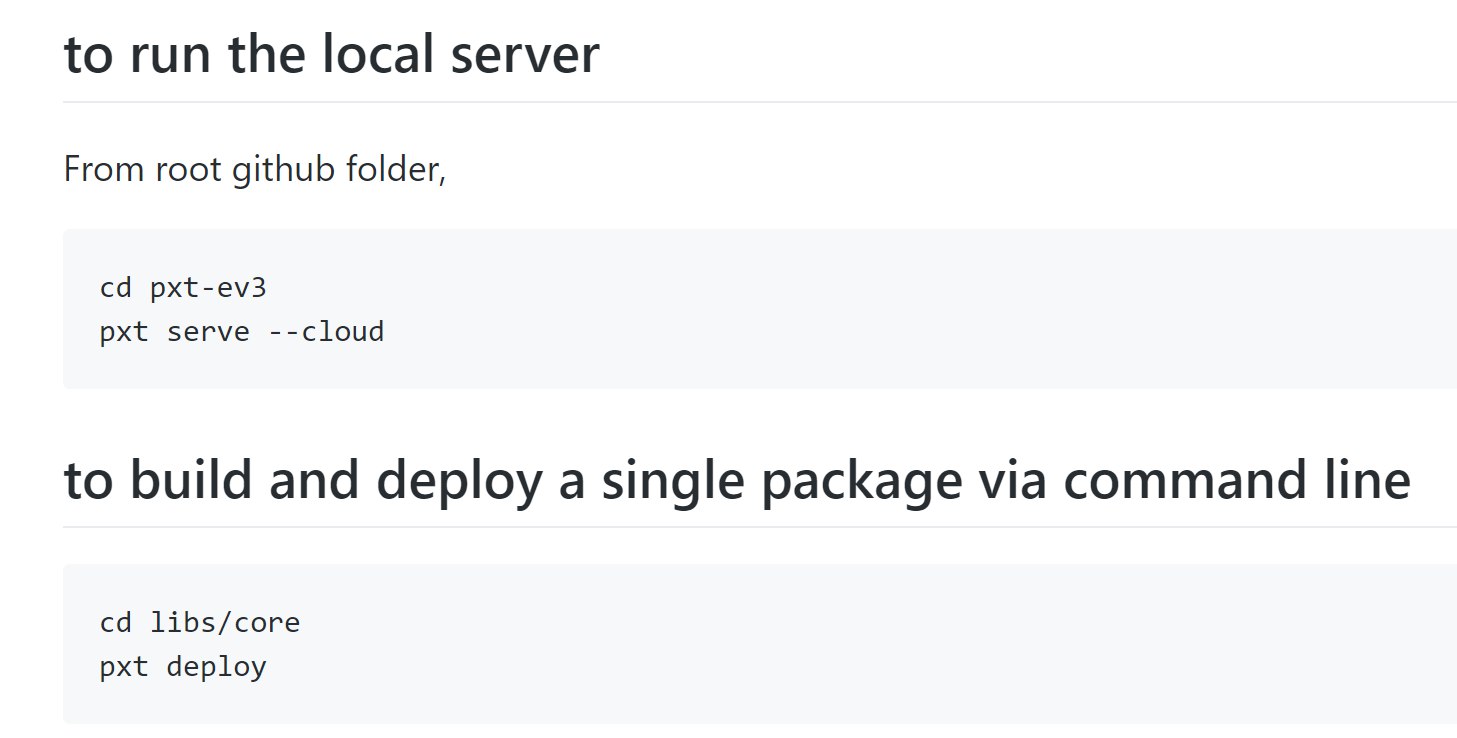Click the "cd libs/core" code line
Viewport: 1457px width, 738px height.
click(x=200, y=623)
